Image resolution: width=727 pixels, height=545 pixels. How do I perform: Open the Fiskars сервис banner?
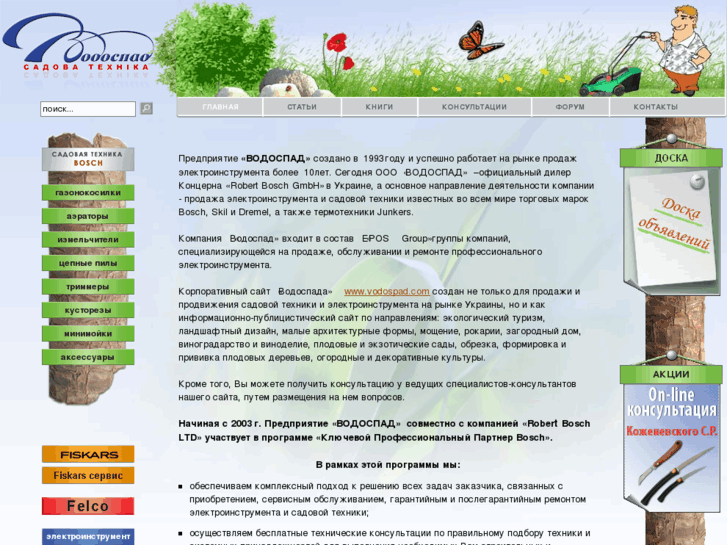88,475
